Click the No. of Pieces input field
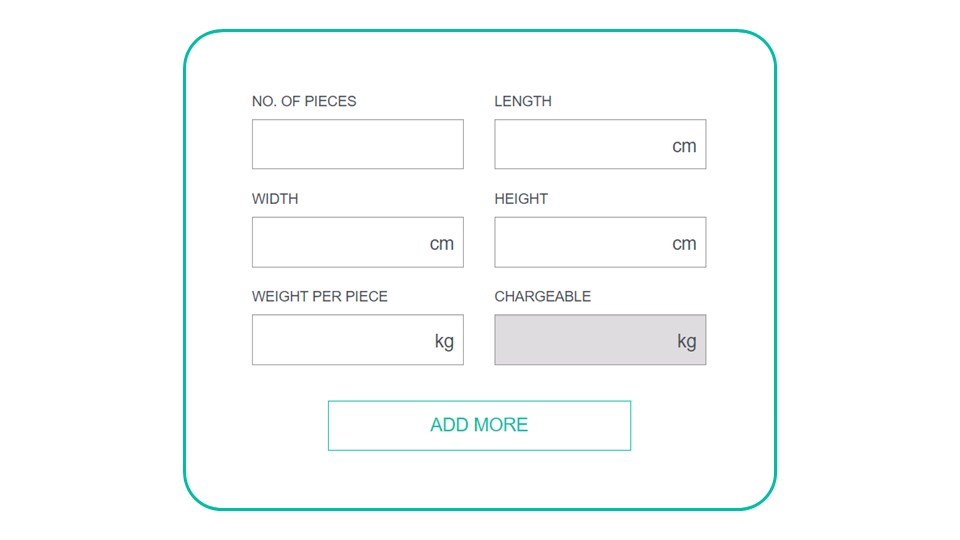 click(358, 144)
